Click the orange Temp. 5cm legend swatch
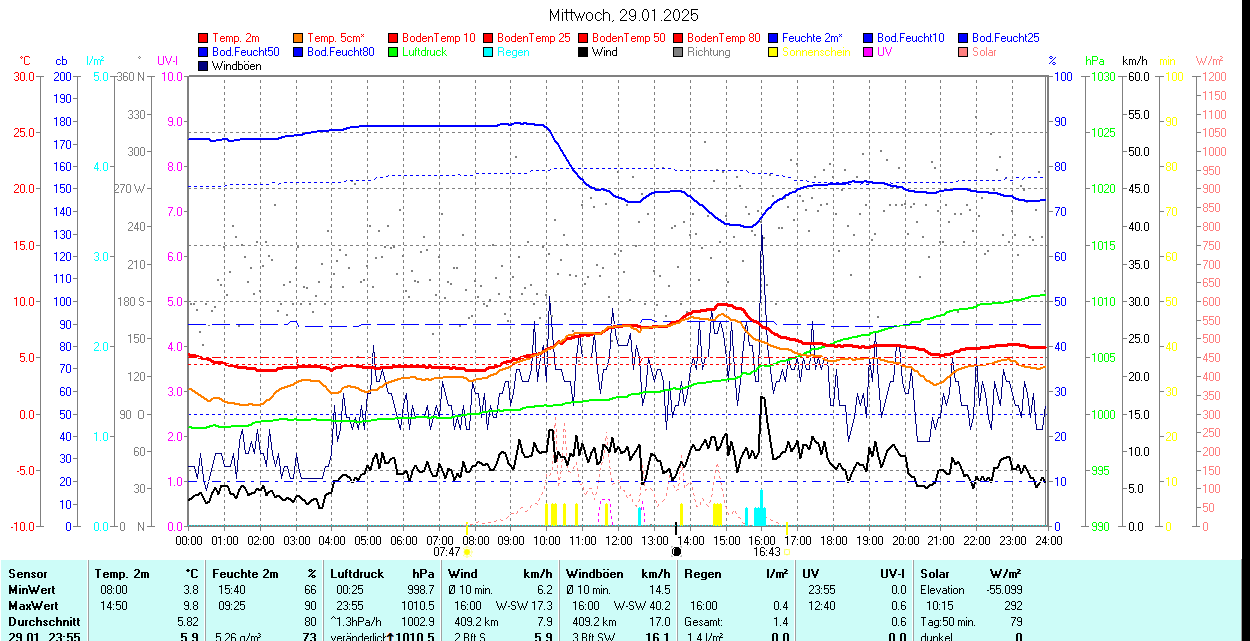The width and height of the screenshot is (1250, 641). click(x=299, y=38)
